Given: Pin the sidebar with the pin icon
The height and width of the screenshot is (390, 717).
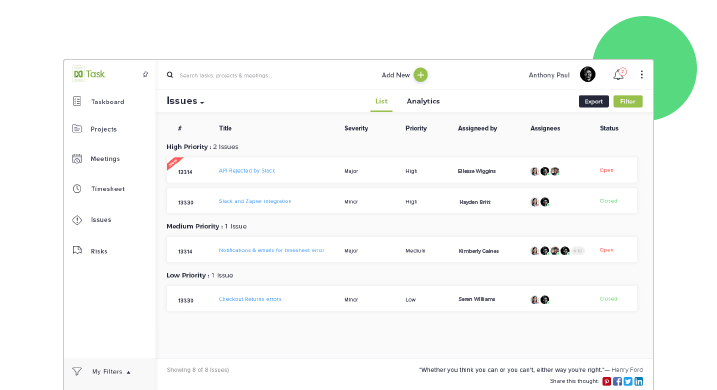Looking at the screenshot, I should pyautogui.click(x=145, y=74).
